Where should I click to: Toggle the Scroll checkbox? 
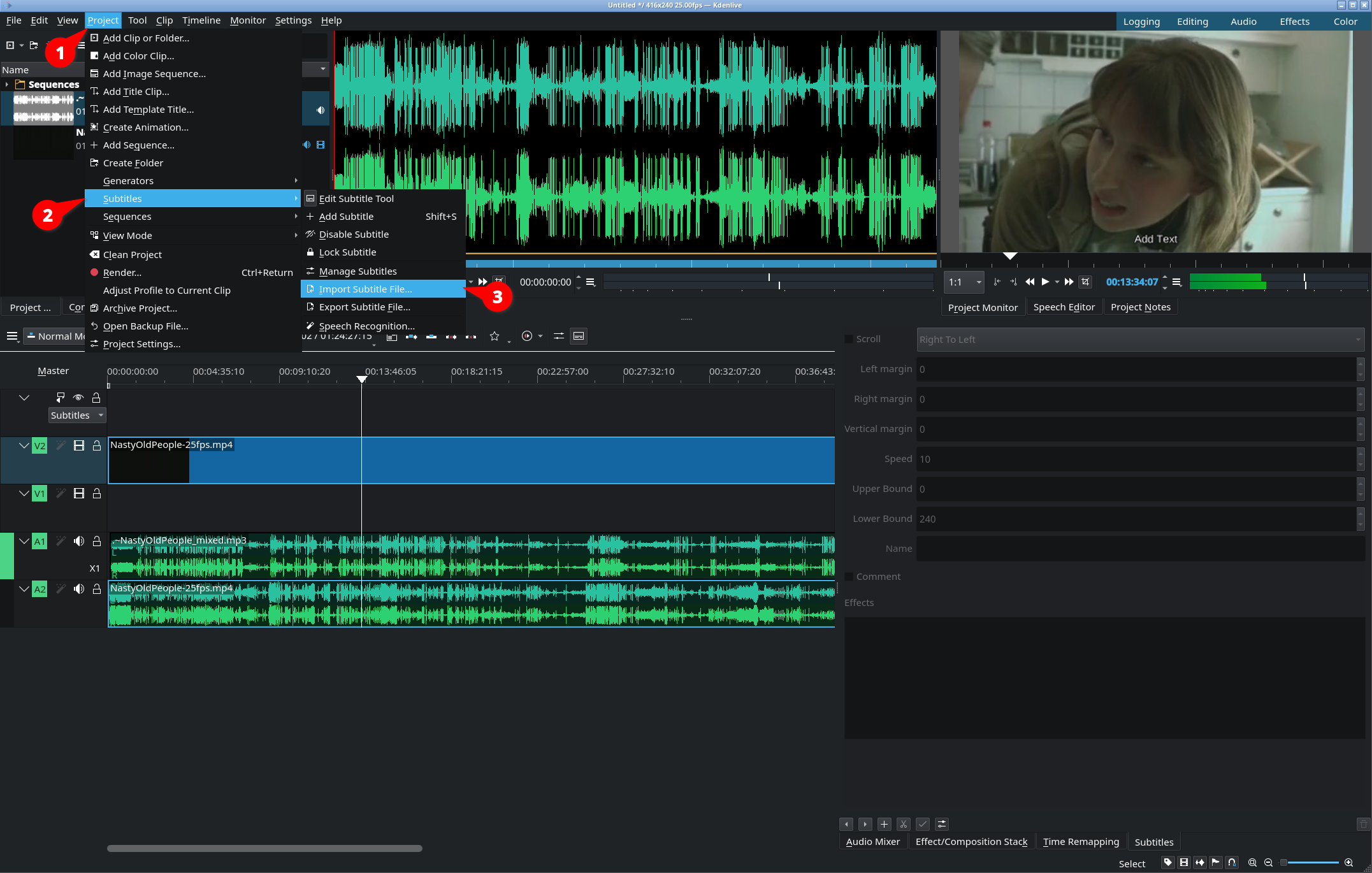coord(849,339)
